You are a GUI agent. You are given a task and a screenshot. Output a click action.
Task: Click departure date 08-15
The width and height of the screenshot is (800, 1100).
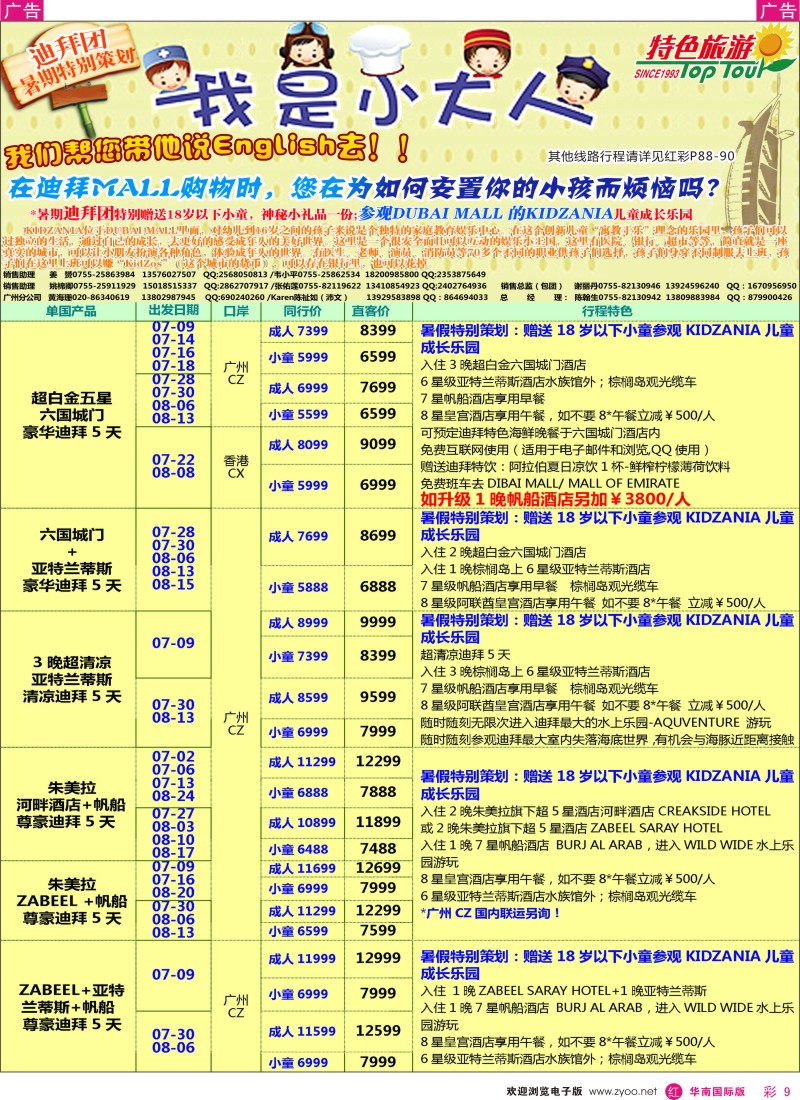173,584
